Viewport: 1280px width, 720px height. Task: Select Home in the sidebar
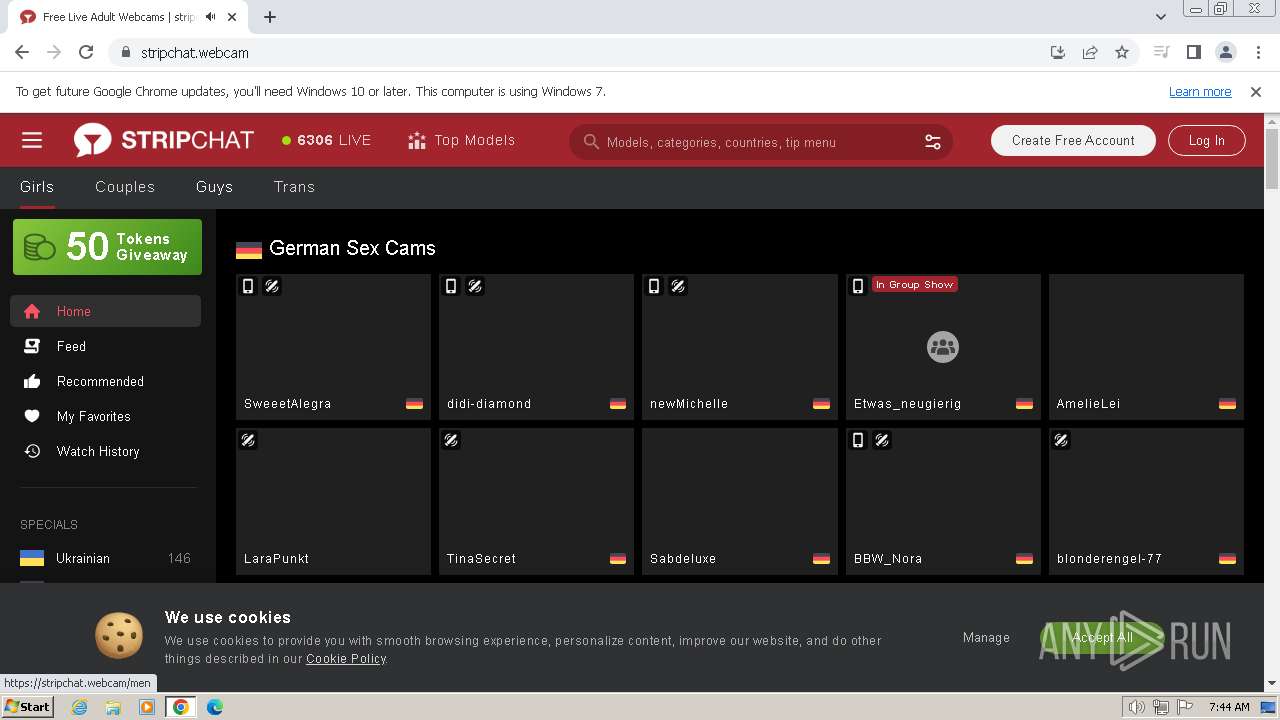pyautogui.click(x=106, y=311)
